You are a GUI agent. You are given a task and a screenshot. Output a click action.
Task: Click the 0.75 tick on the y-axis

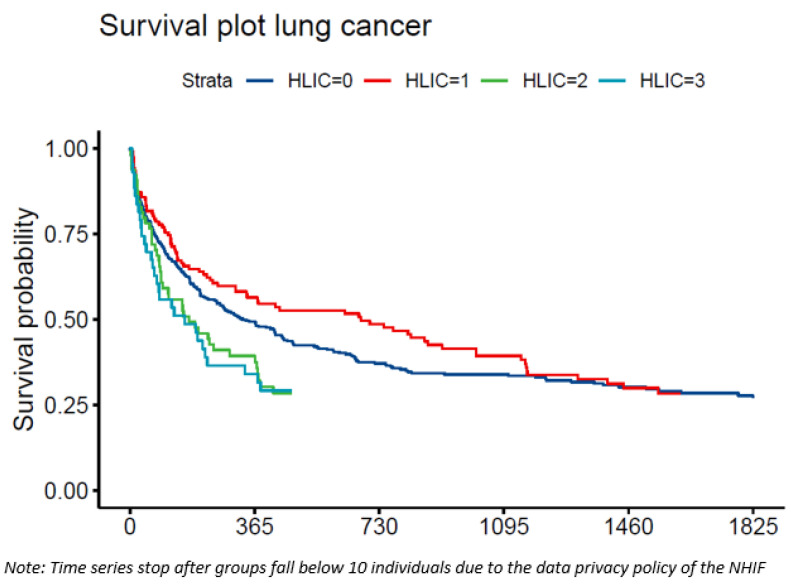pyautogui.click(x=67, y=235)
